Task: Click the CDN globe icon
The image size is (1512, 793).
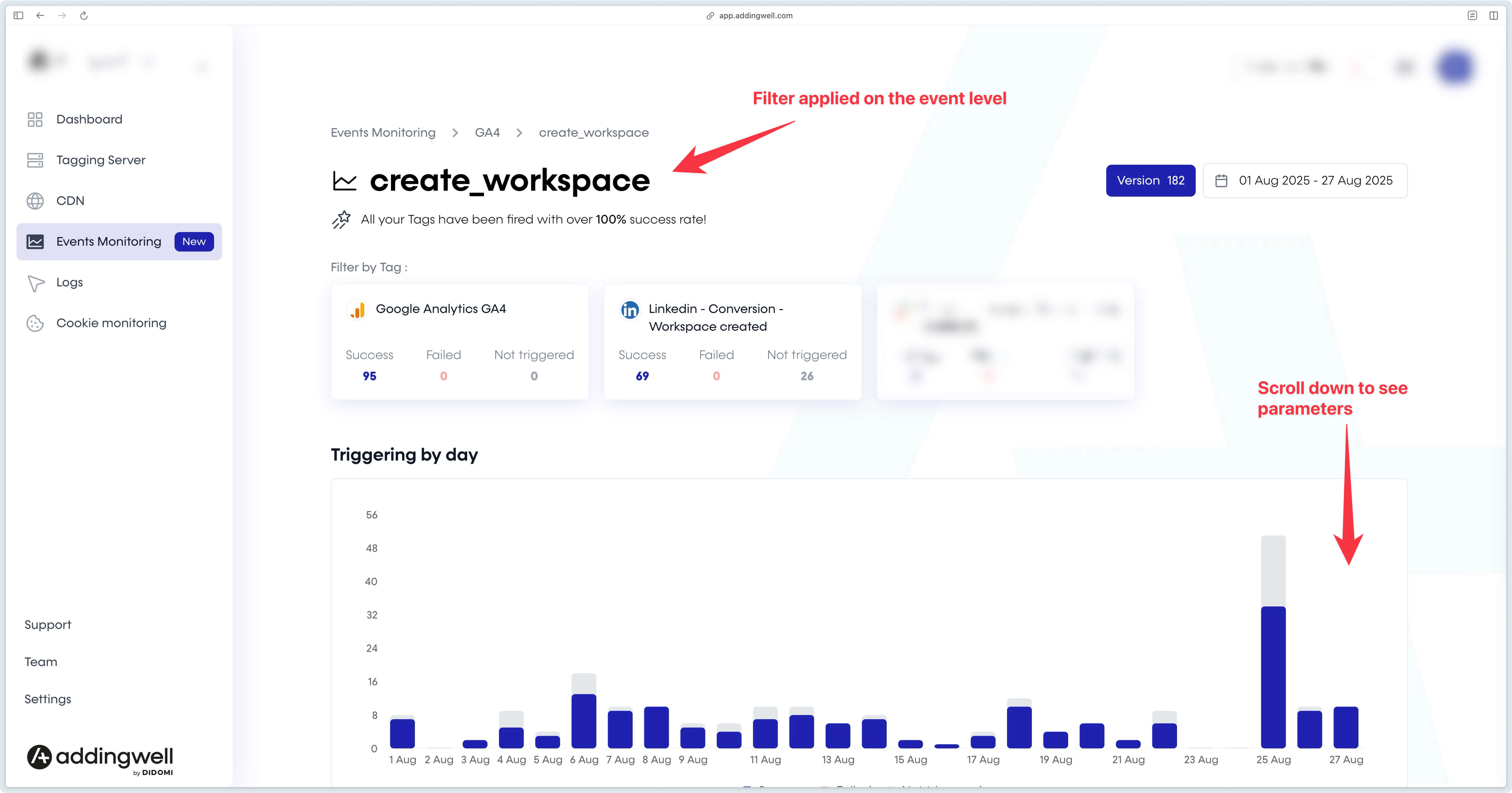Action: (x=35, y=201)
